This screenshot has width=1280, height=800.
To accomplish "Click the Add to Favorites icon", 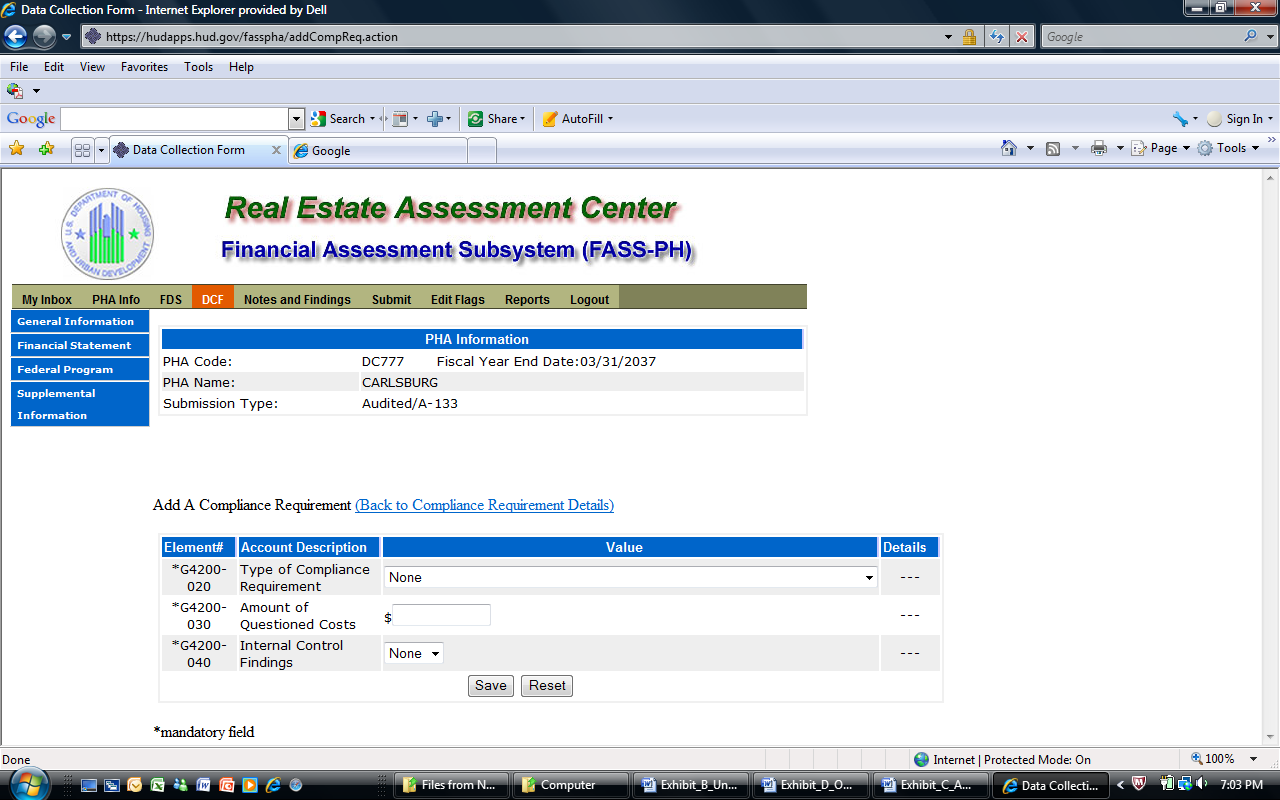I will tap(46, 149).
